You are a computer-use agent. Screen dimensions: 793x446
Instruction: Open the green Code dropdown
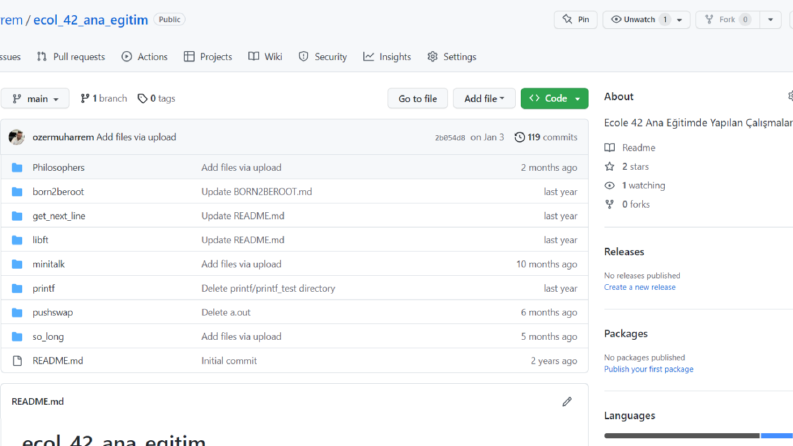tap(554, 99)
